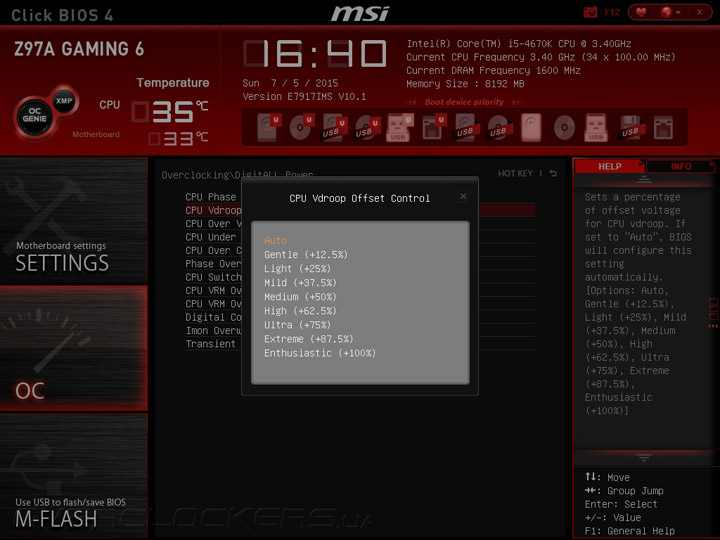
Task: Click the OC Genie round button
Action: coord(34,115)
